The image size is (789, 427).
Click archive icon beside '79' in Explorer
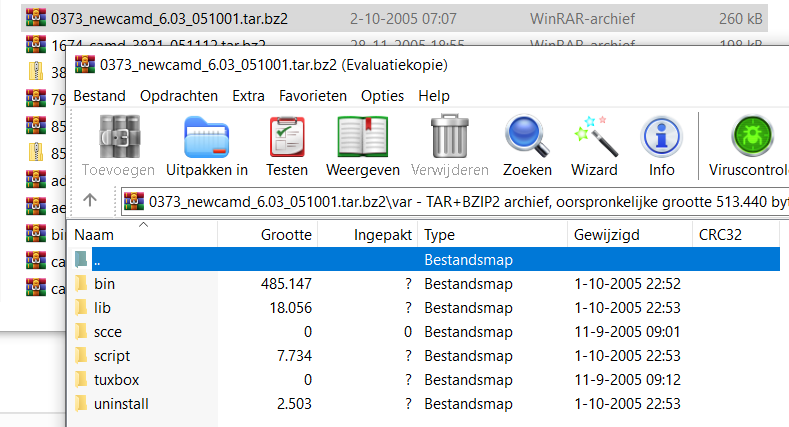(x=36, y=98)
